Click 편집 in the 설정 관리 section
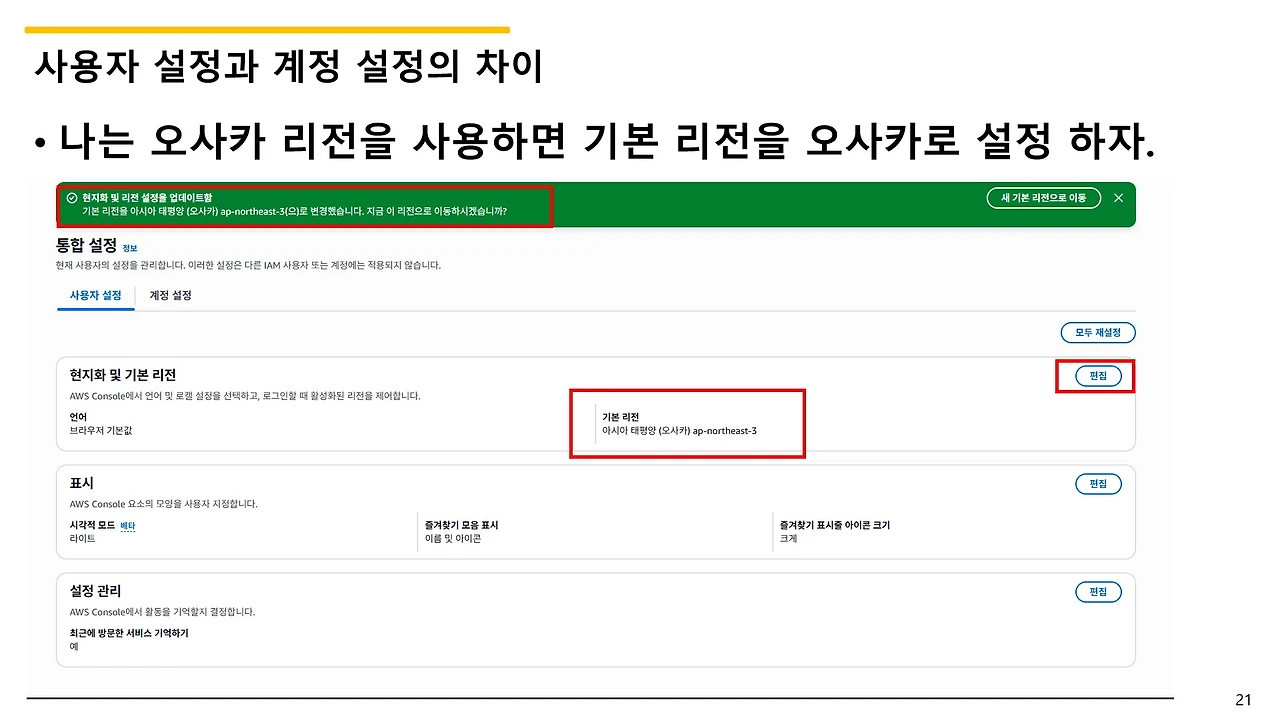1280x720 pixels. point(1097,591)
